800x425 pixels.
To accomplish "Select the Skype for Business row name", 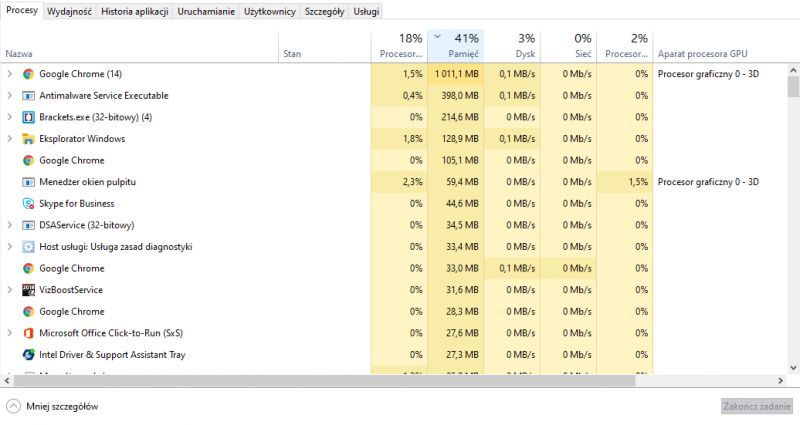I will coord(77,204).
